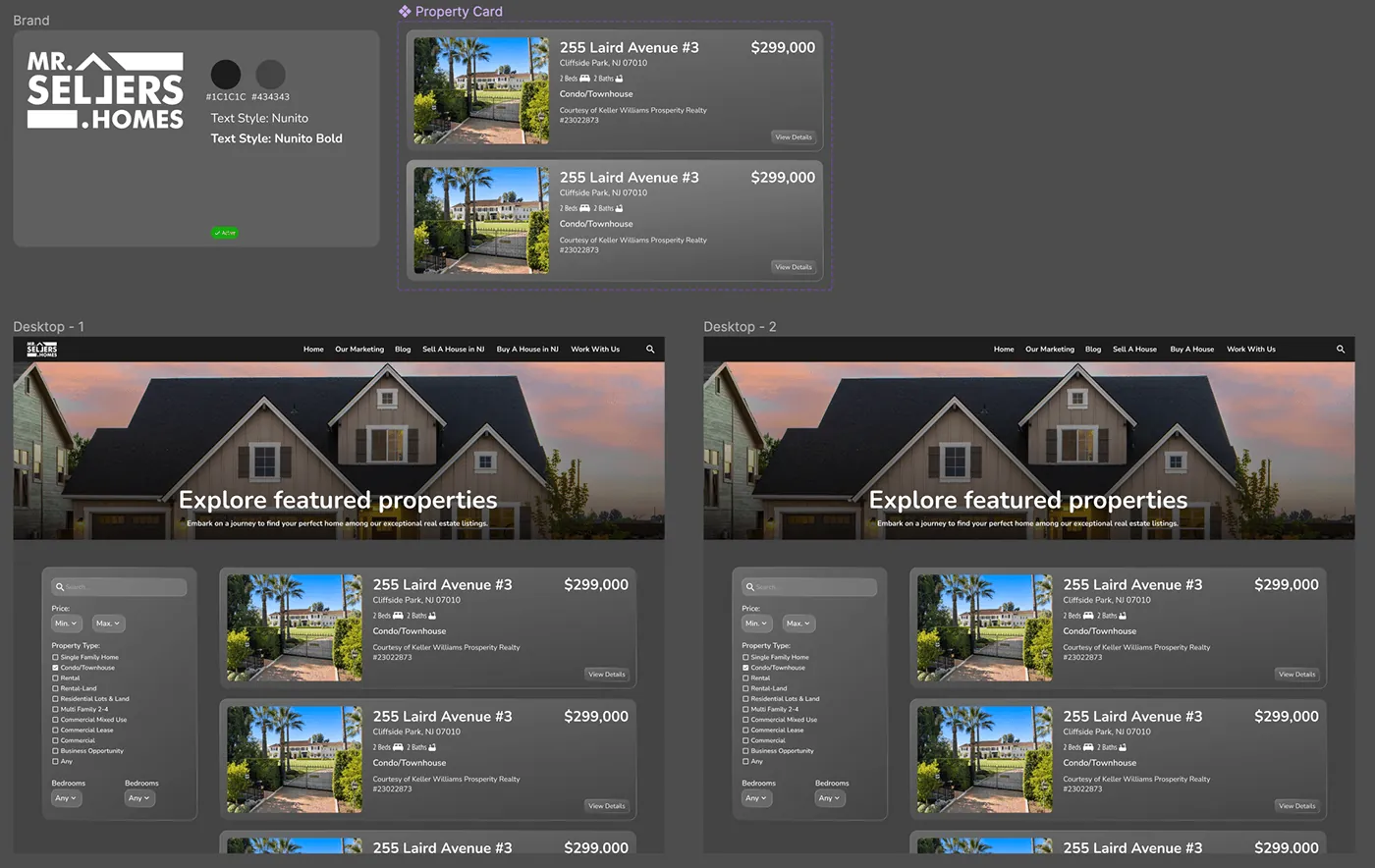Check Single Family Home in Desktop - 1

[56, 658]
